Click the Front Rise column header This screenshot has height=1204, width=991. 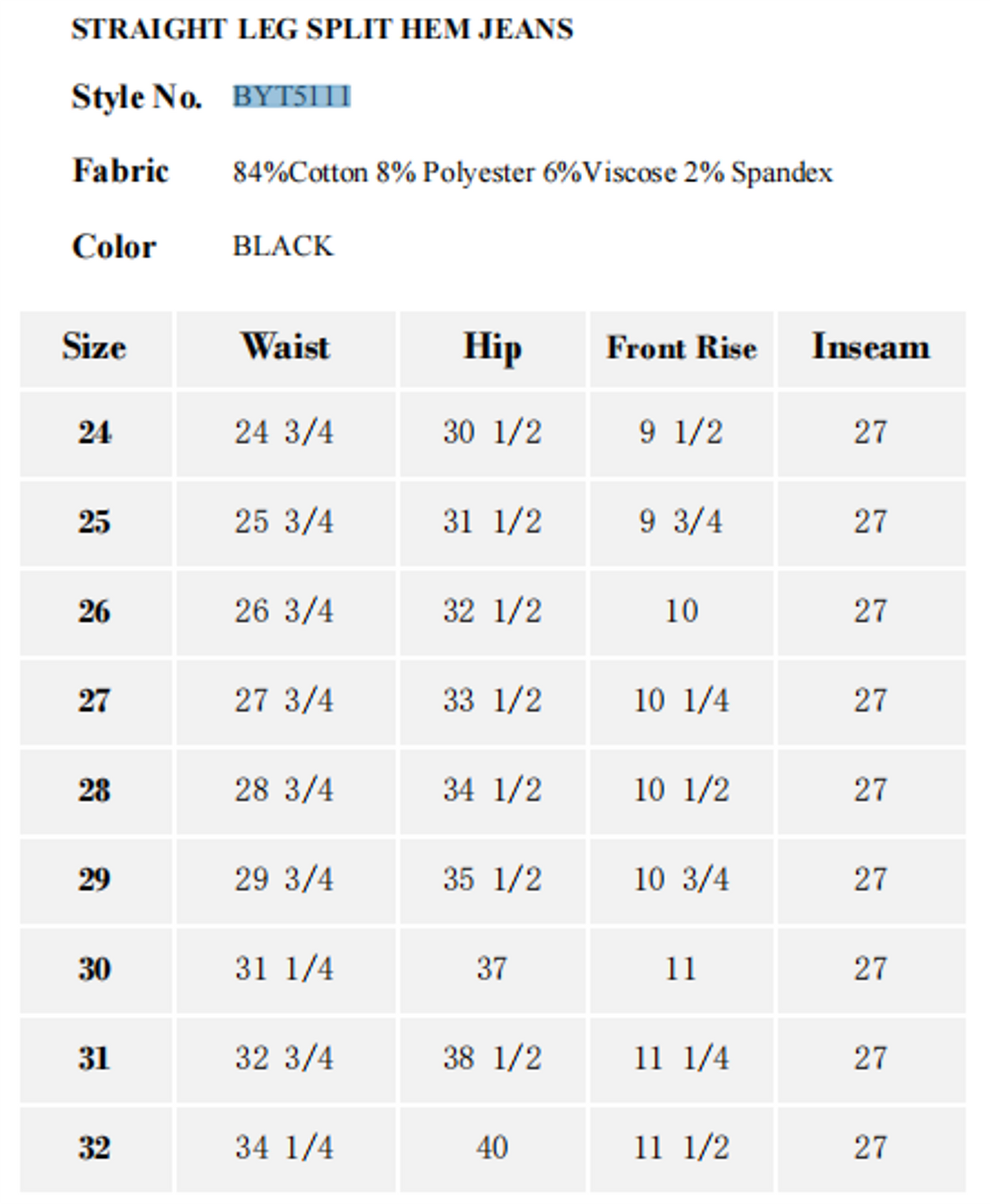point(681,348)
